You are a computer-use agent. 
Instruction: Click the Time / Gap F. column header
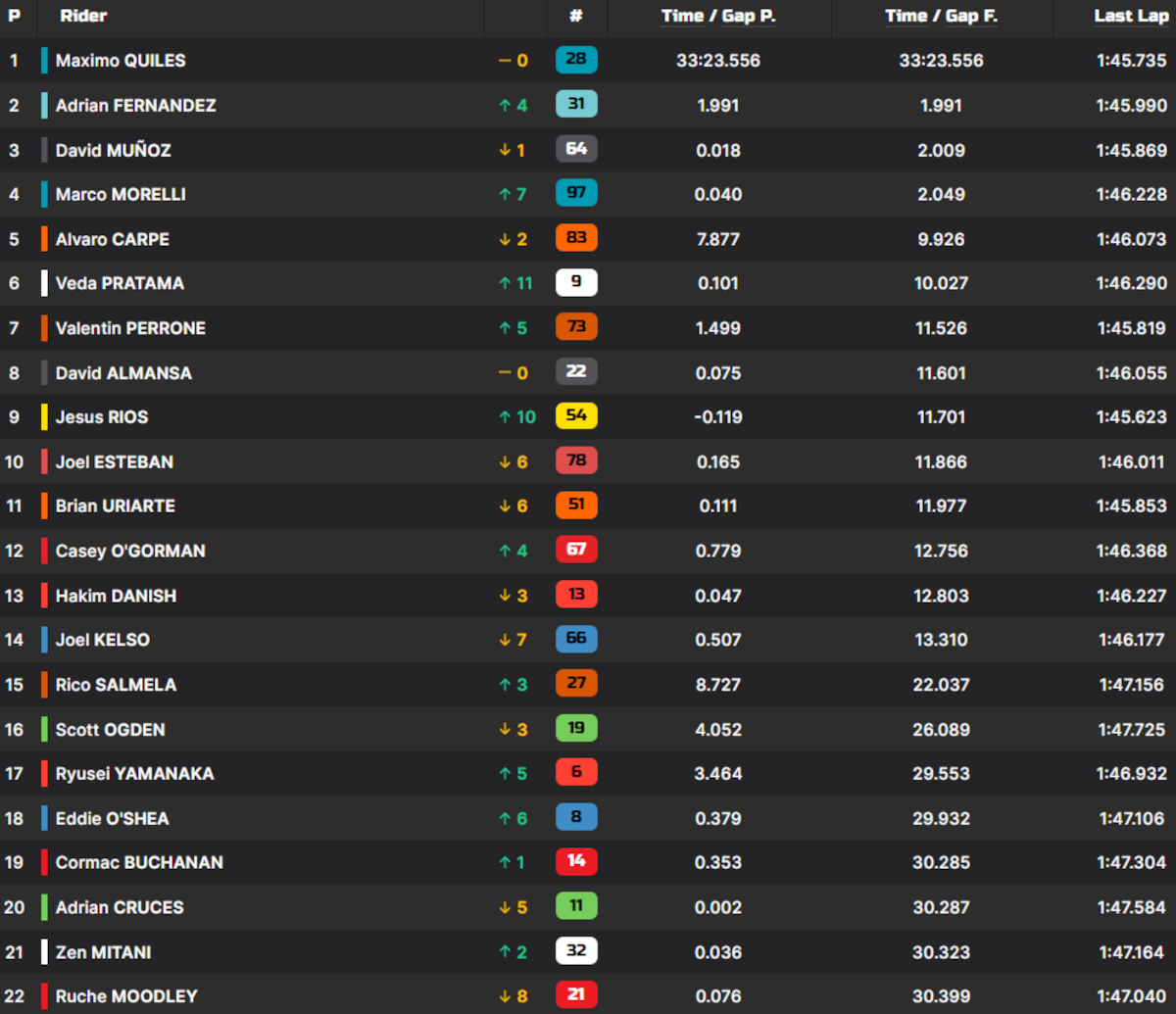point(941,16)
